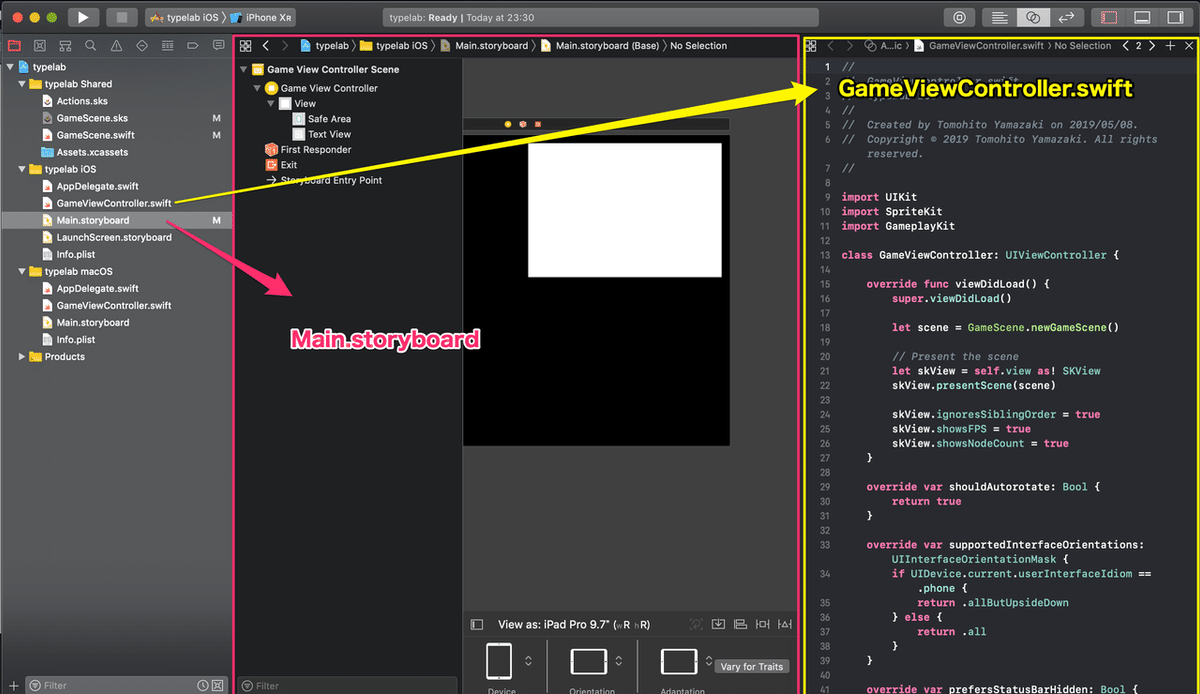Collapse the typelab Shared group
1200x694 pixels.
click(22, 84)
